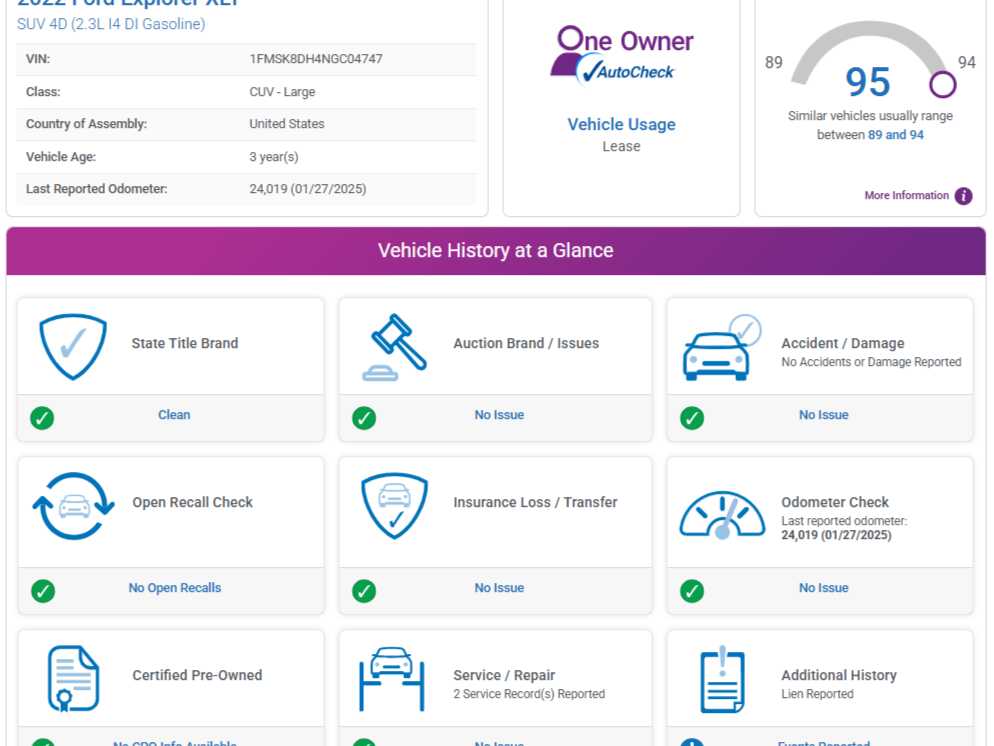Click the Odometer Check card odometer reading
This screenshot has height=746, width=994.
(836, 535)
